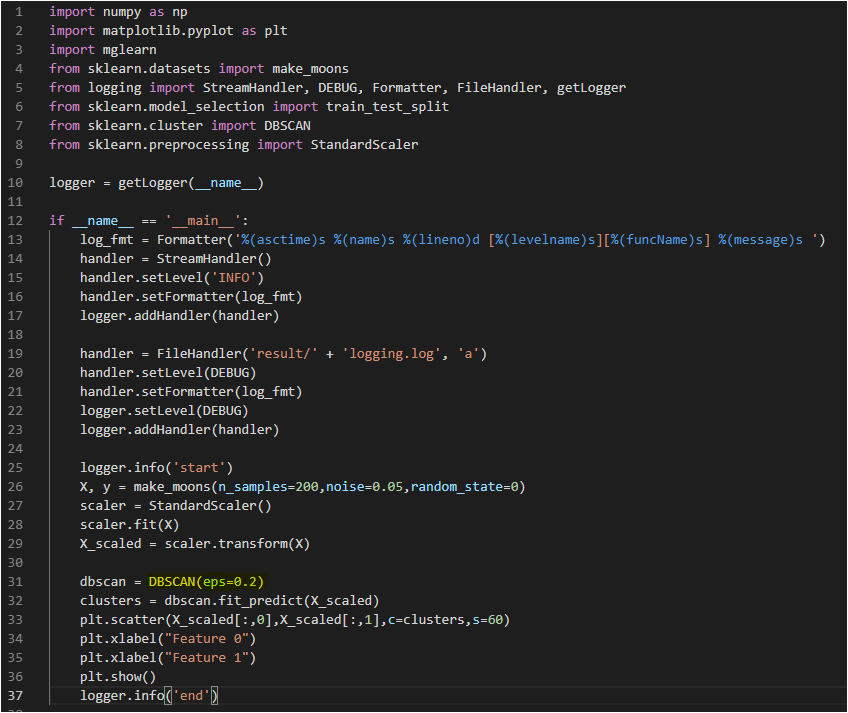Click 'DBSCAN' in the sklearn.cluster import

[x=287, y=126]
